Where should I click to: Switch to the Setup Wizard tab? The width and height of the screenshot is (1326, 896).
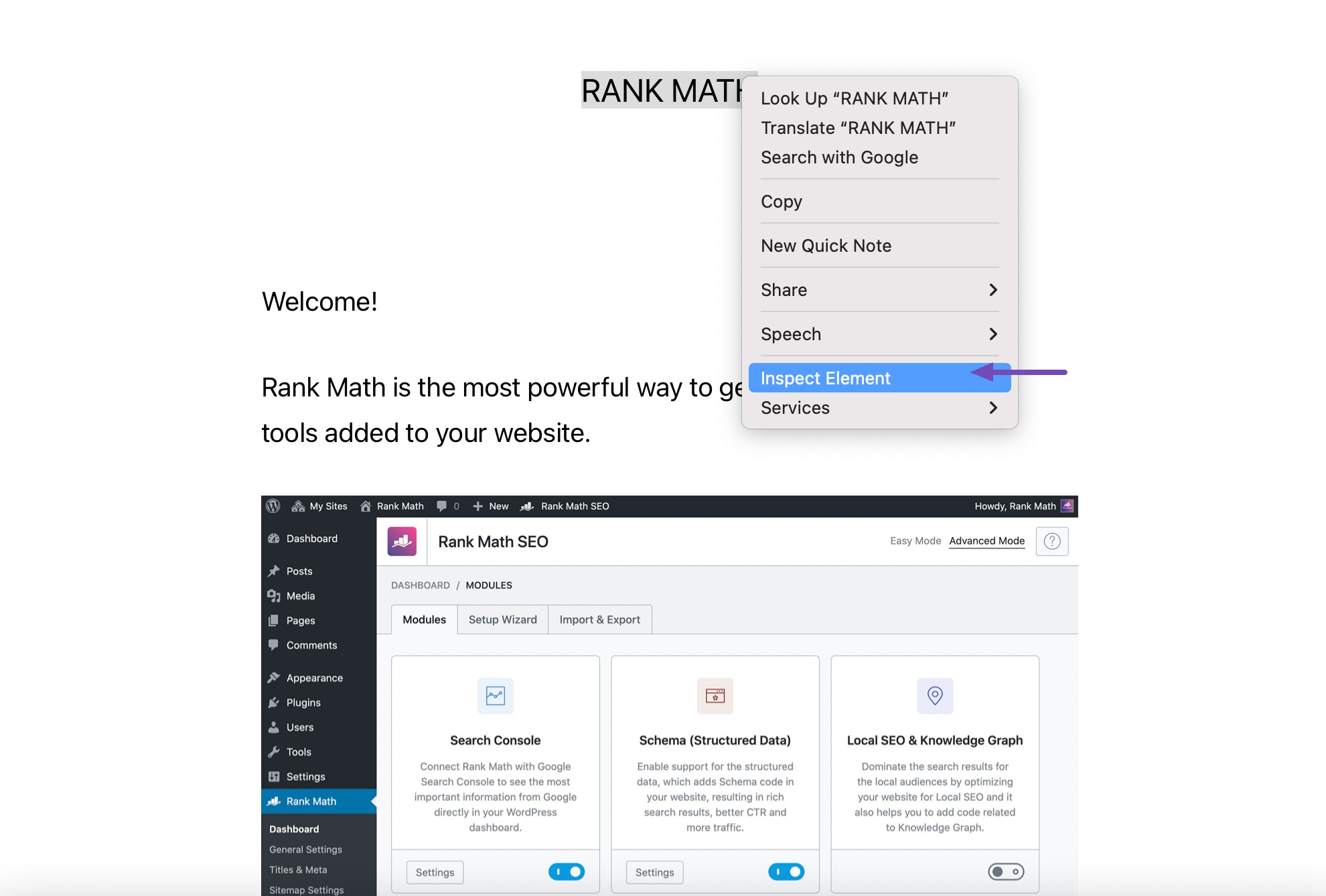pos(501,619)
